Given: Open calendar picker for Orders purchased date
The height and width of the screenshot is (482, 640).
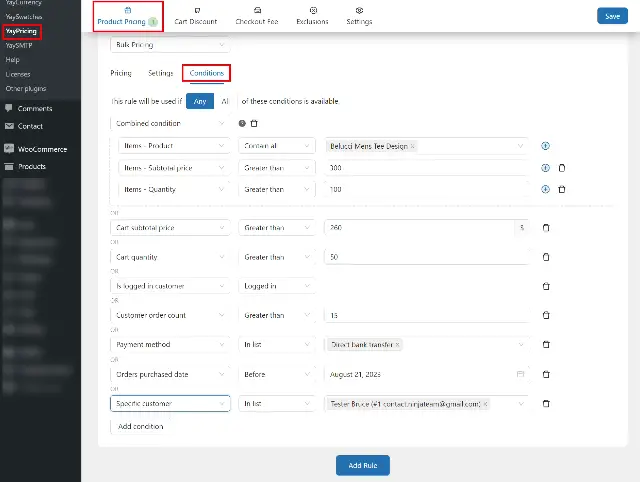Looking at the screenshot, I should (519, 374).
